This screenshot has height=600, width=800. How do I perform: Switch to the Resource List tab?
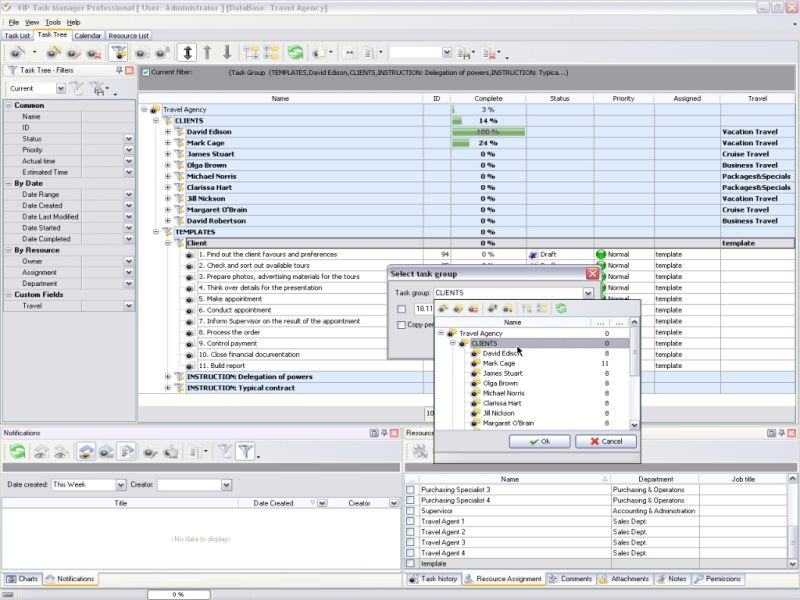pos(129,36)
